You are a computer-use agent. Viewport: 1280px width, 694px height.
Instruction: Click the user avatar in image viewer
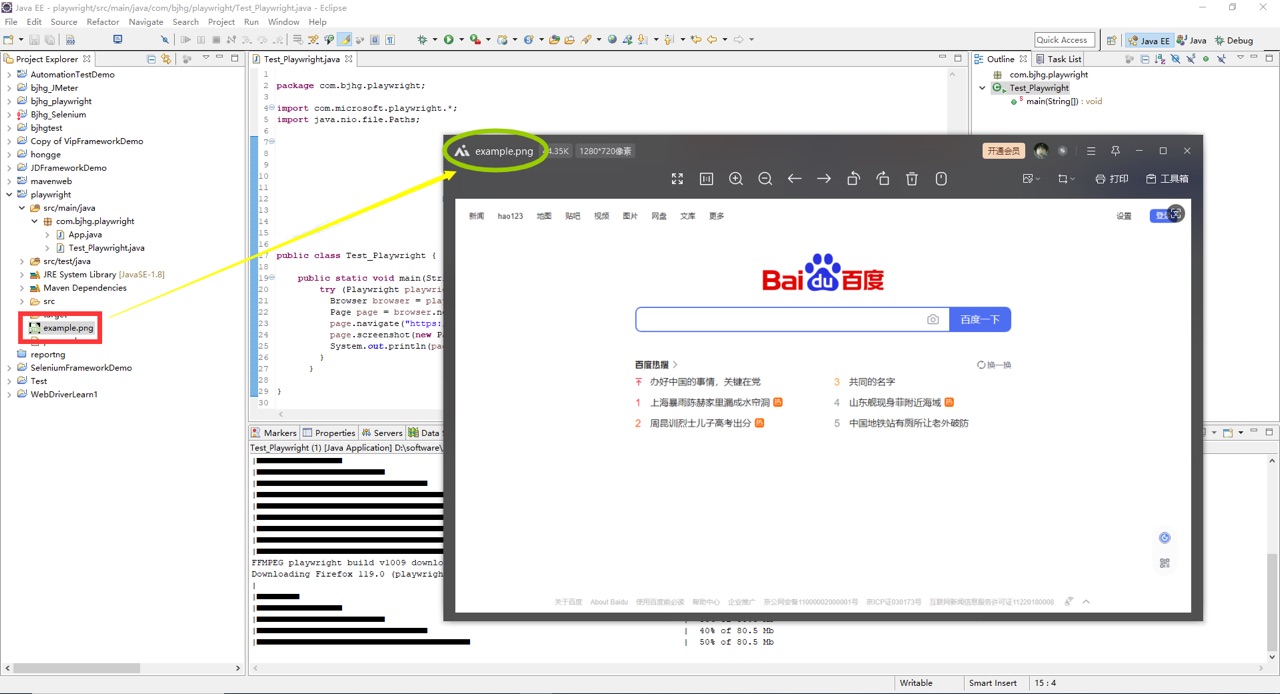pos(1041,151)
